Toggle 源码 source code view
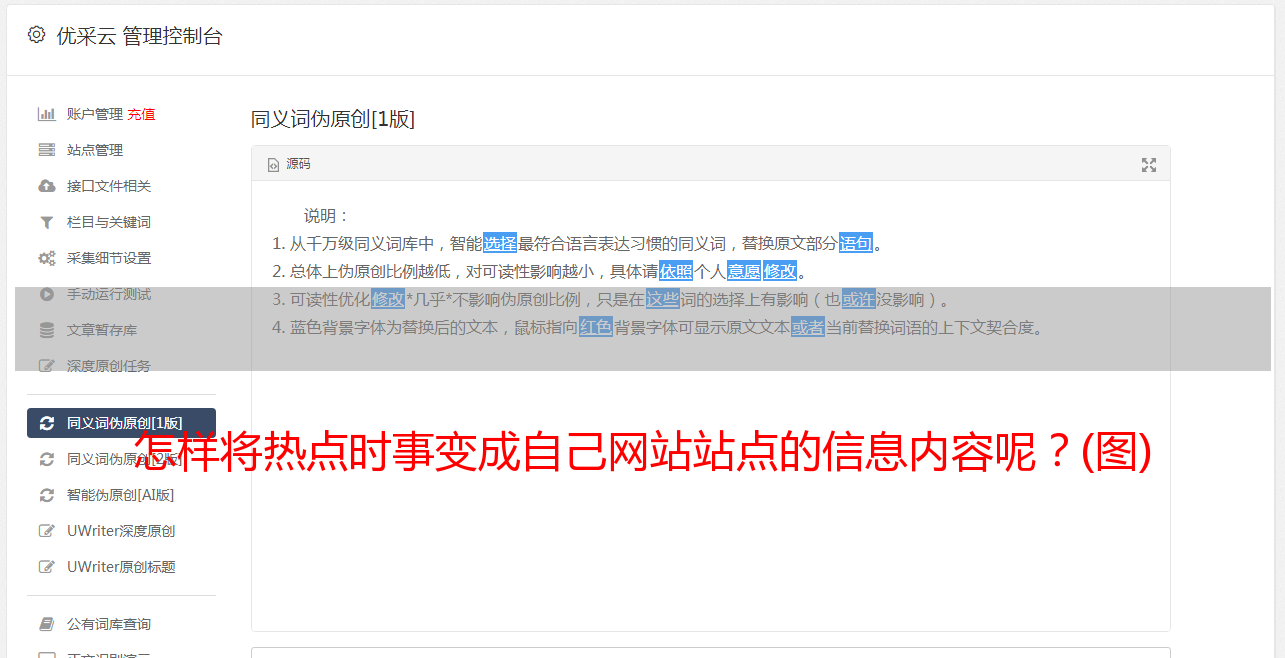 (x=289, y=164)
